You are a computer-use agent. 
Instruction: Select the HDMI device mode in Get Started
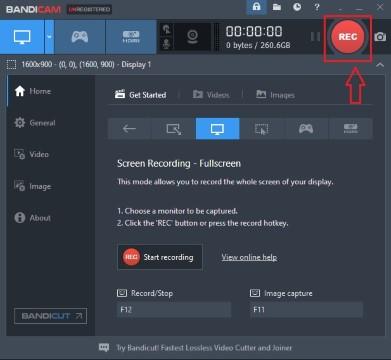click(x=350, y=129)
